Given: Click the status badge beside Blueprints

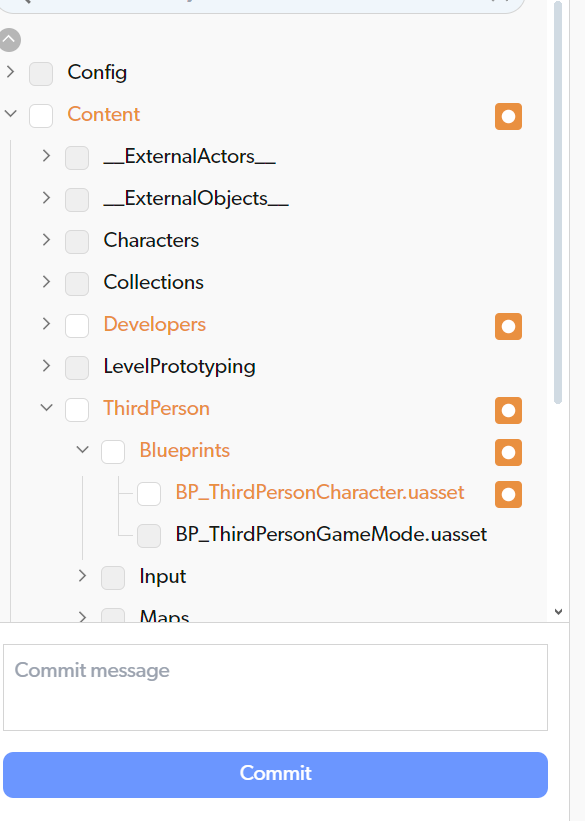Looking at the screenshot, I should 508,452.
